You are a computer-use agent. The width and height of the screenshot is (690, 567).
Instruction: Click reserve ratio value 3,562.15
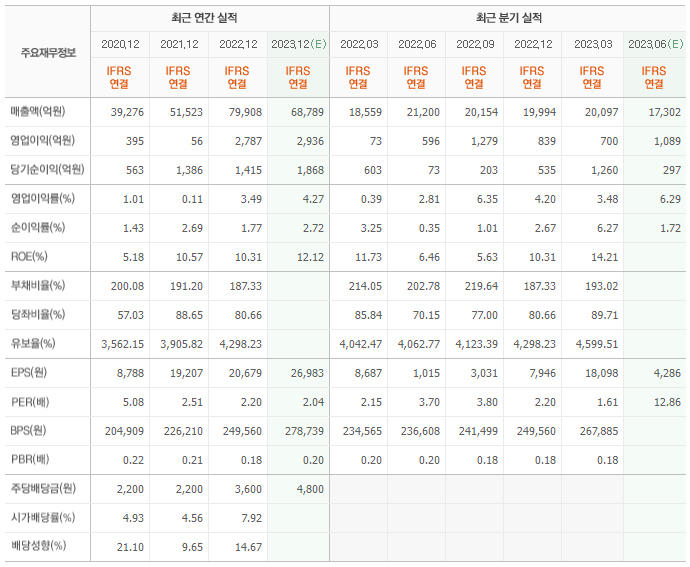tap(122, 344)
